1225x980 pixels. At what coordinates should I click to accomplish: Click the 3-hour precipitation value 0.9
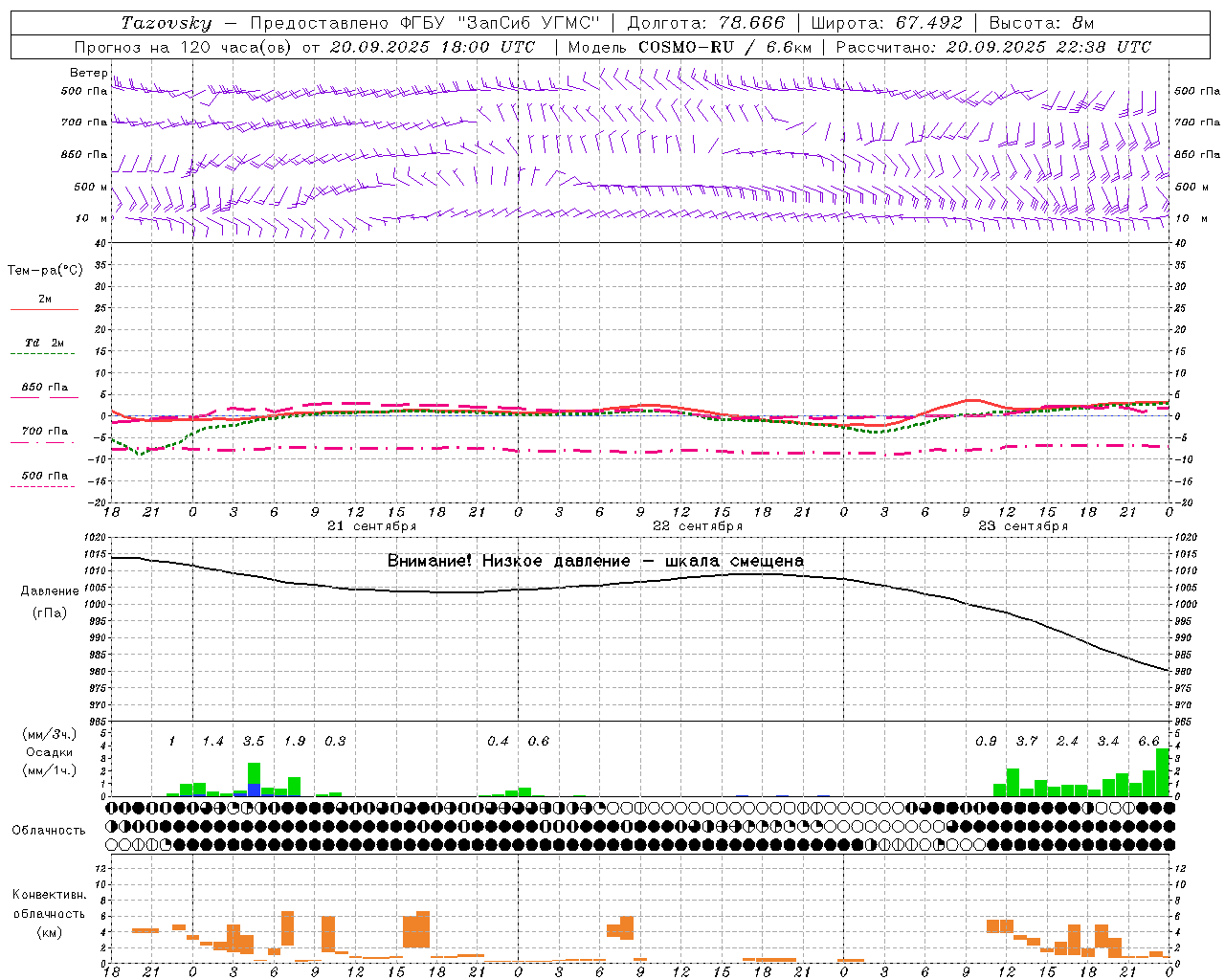point(986,742)
